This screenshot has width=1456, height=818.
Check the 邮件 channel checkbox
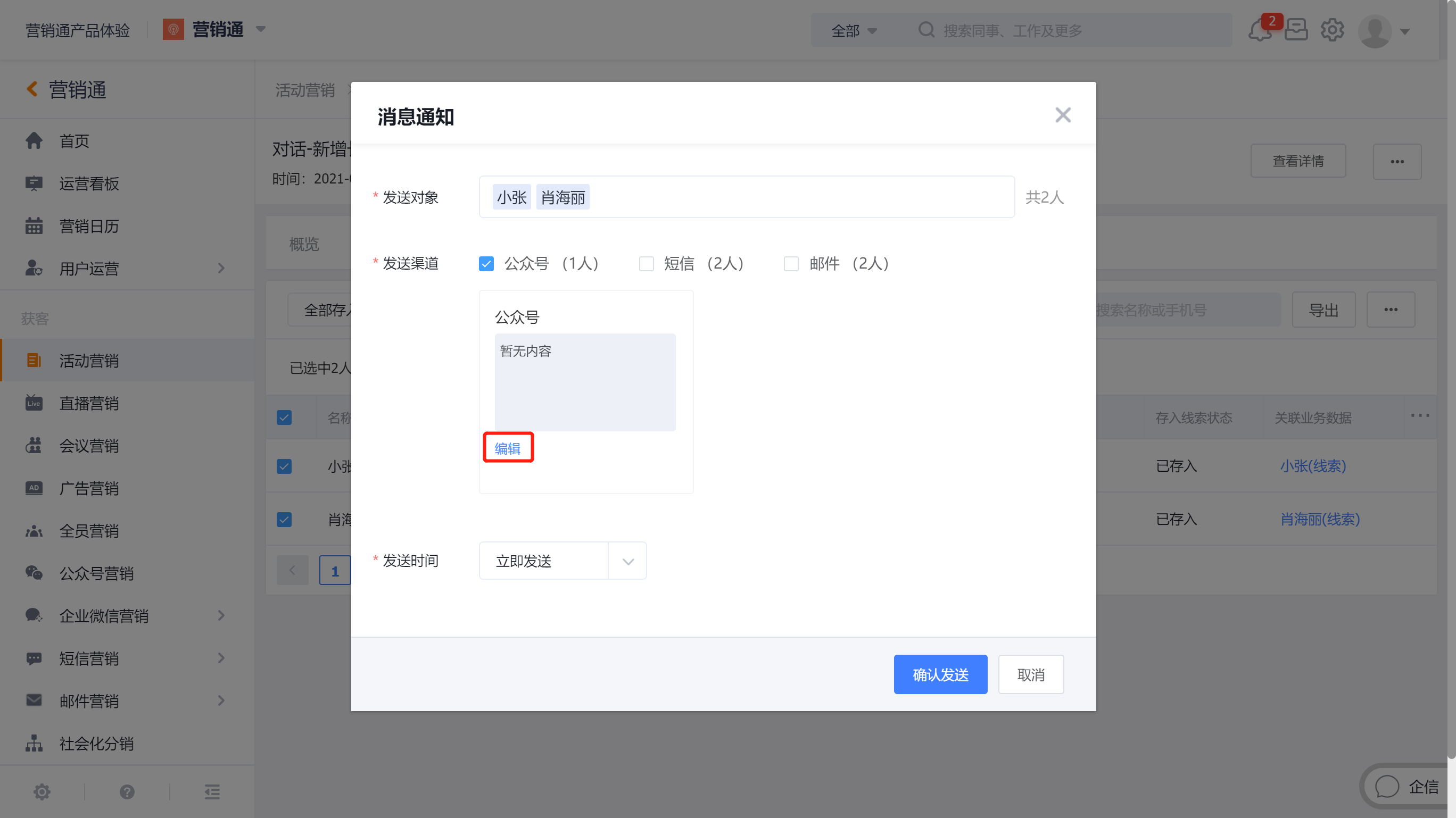tap(791, 263)
